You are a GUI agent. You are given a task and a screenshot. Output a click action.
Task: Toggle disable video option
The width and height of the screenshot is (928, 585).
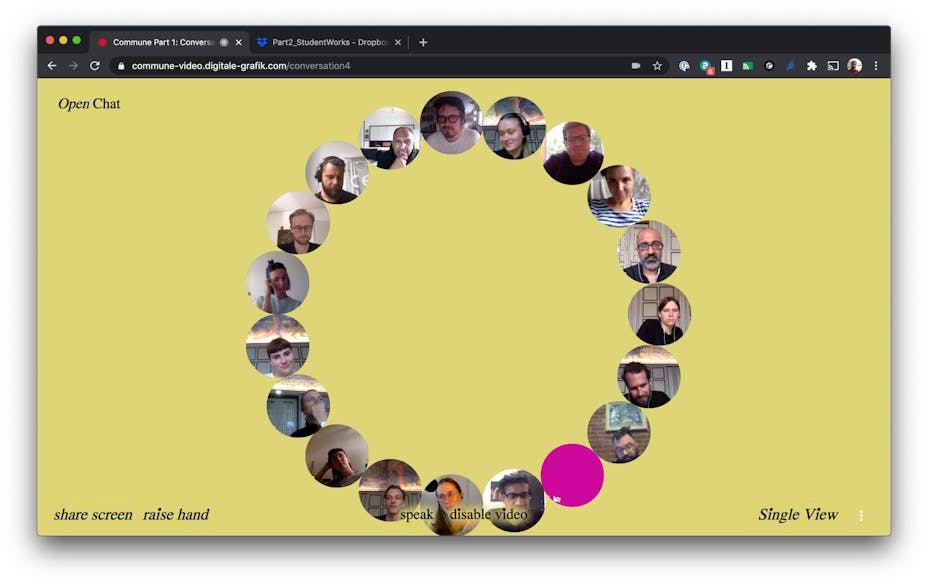click(488, 515)
